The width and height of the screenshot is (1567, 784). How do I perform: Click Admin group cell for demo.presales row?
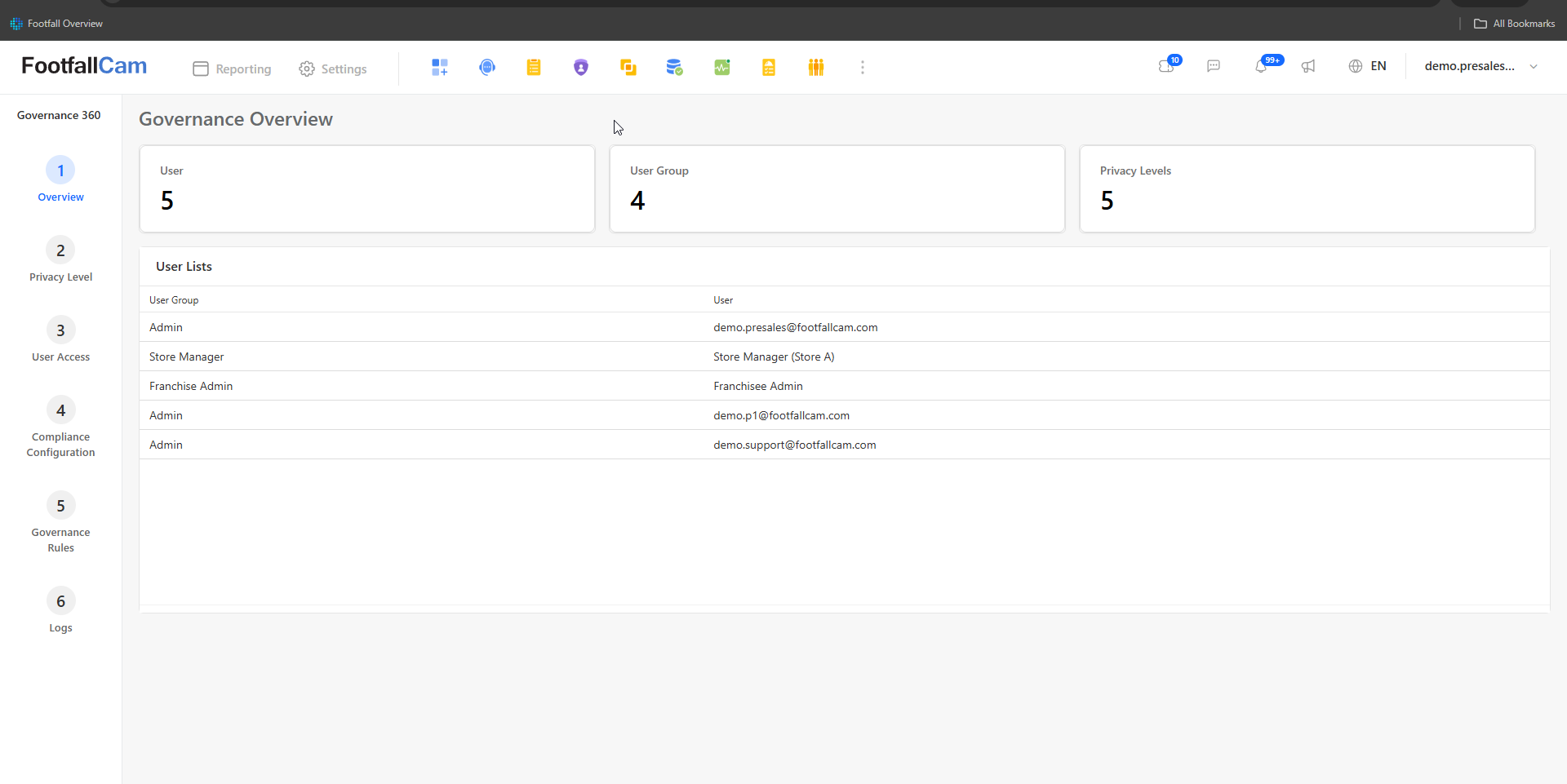tap(166, 327)
